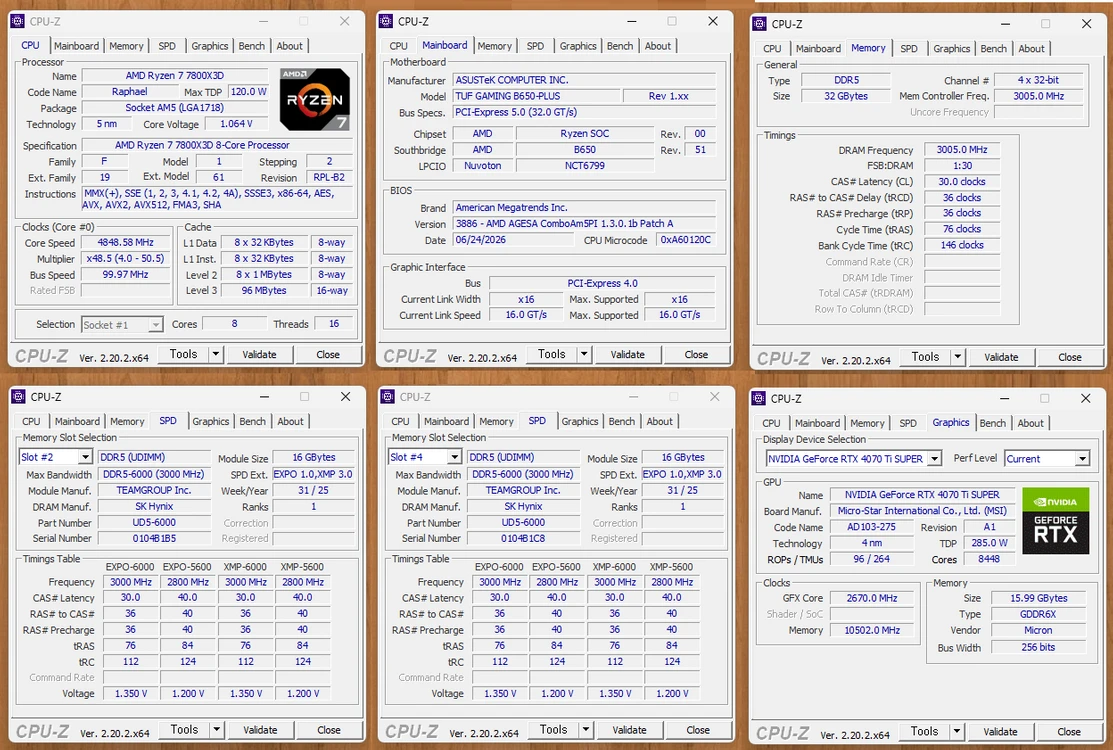Click the Tools button in the Memory window
This screenshot has height=750, width=1113.
(925, 357)
